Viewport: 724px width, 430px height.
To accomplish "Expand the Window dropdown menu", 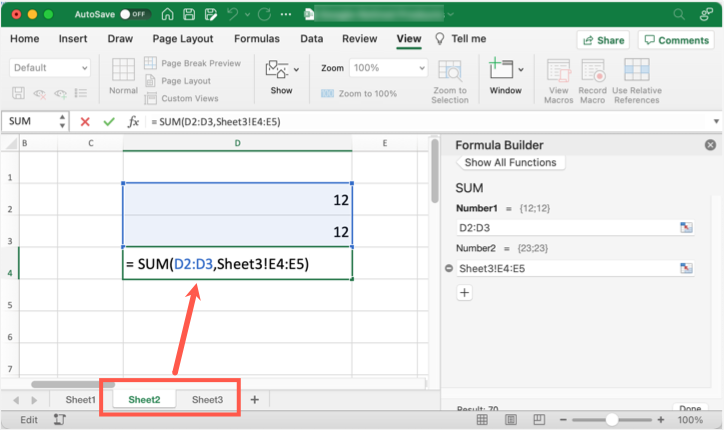I will 521,70.
